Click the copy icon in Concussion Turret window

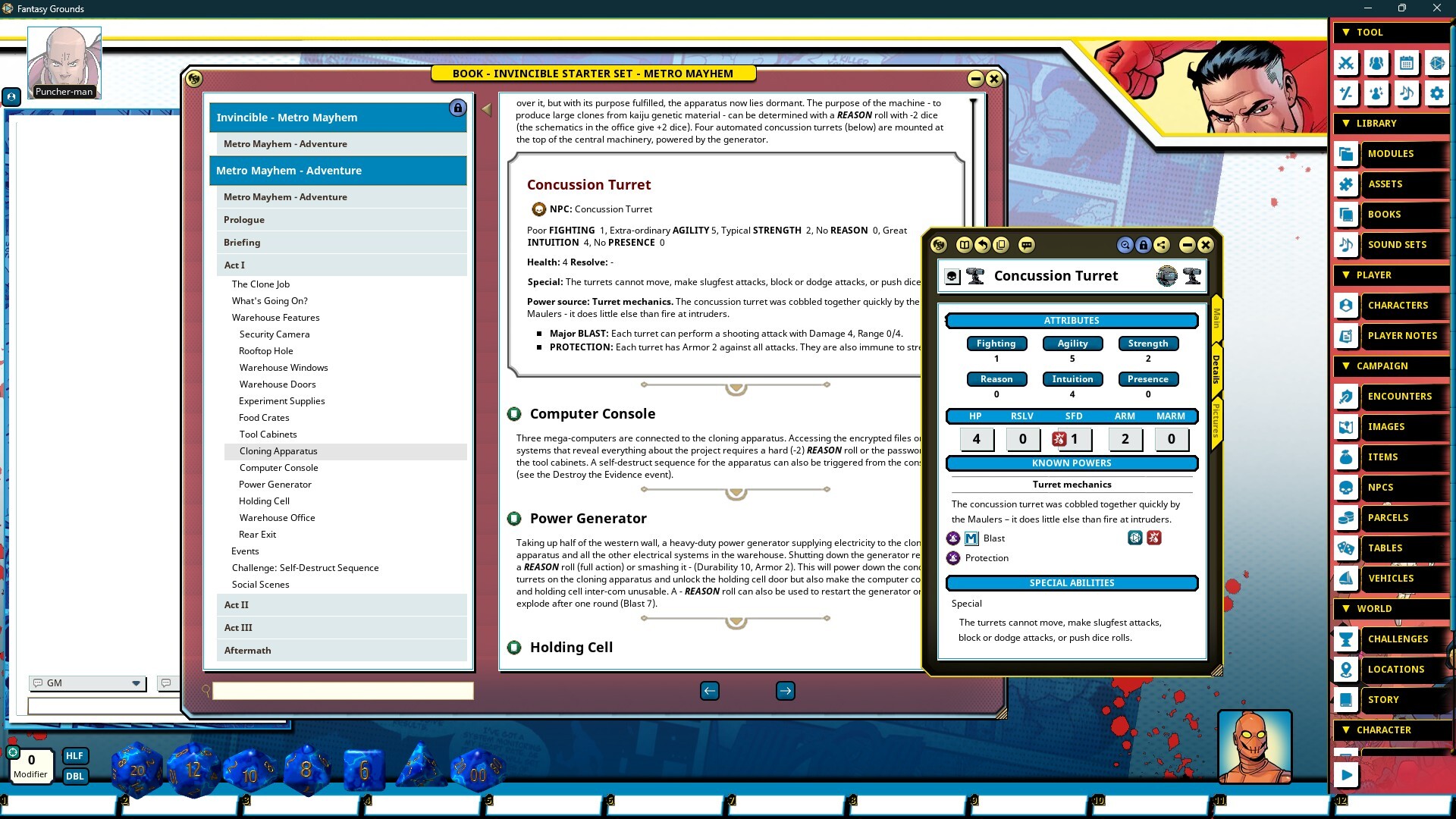point(1001,245)
